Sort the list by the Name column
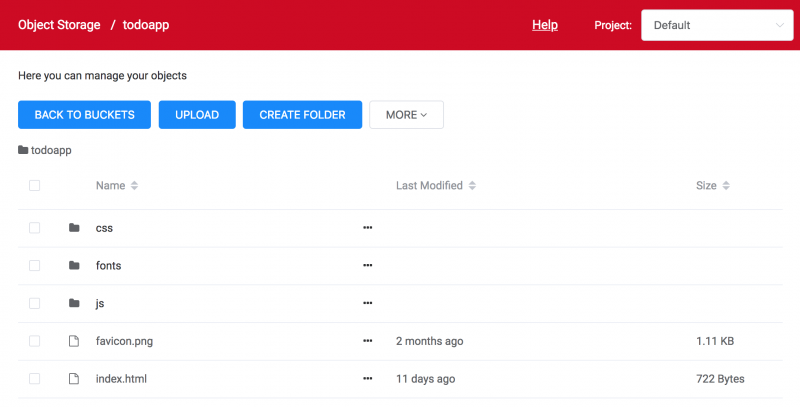This screenshot has height=407, width=800. tap(116, 185)
